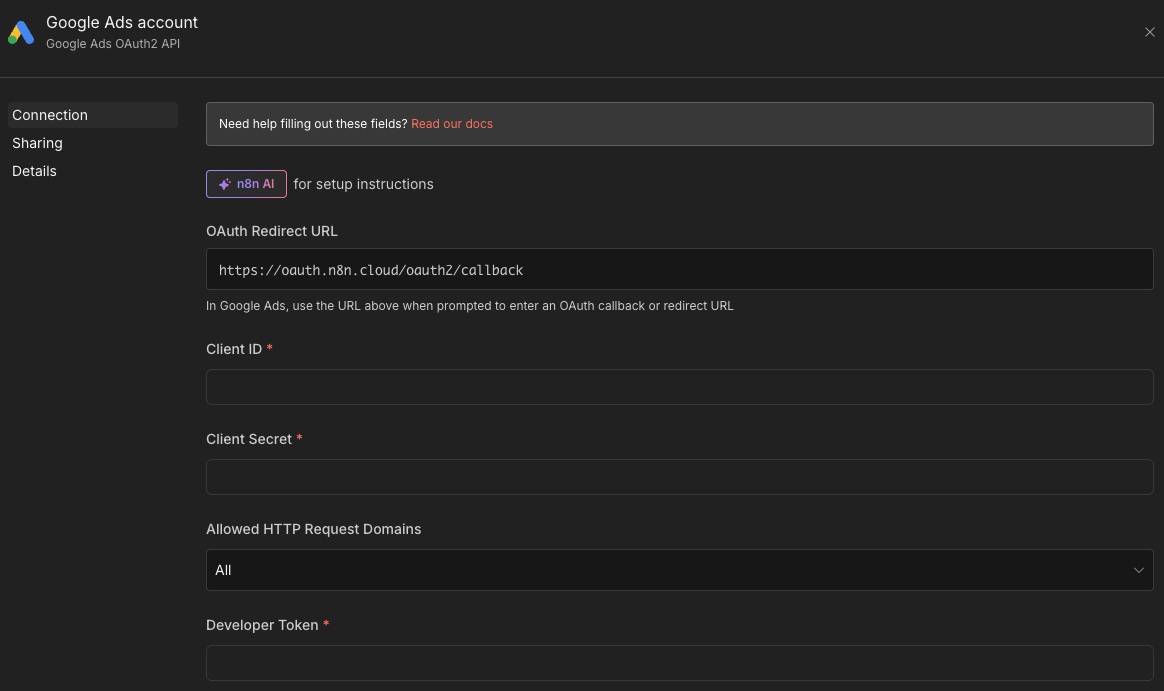Click the 'OAuth Redirect URL' label
1164x691 pixels.
pos(272,231)
